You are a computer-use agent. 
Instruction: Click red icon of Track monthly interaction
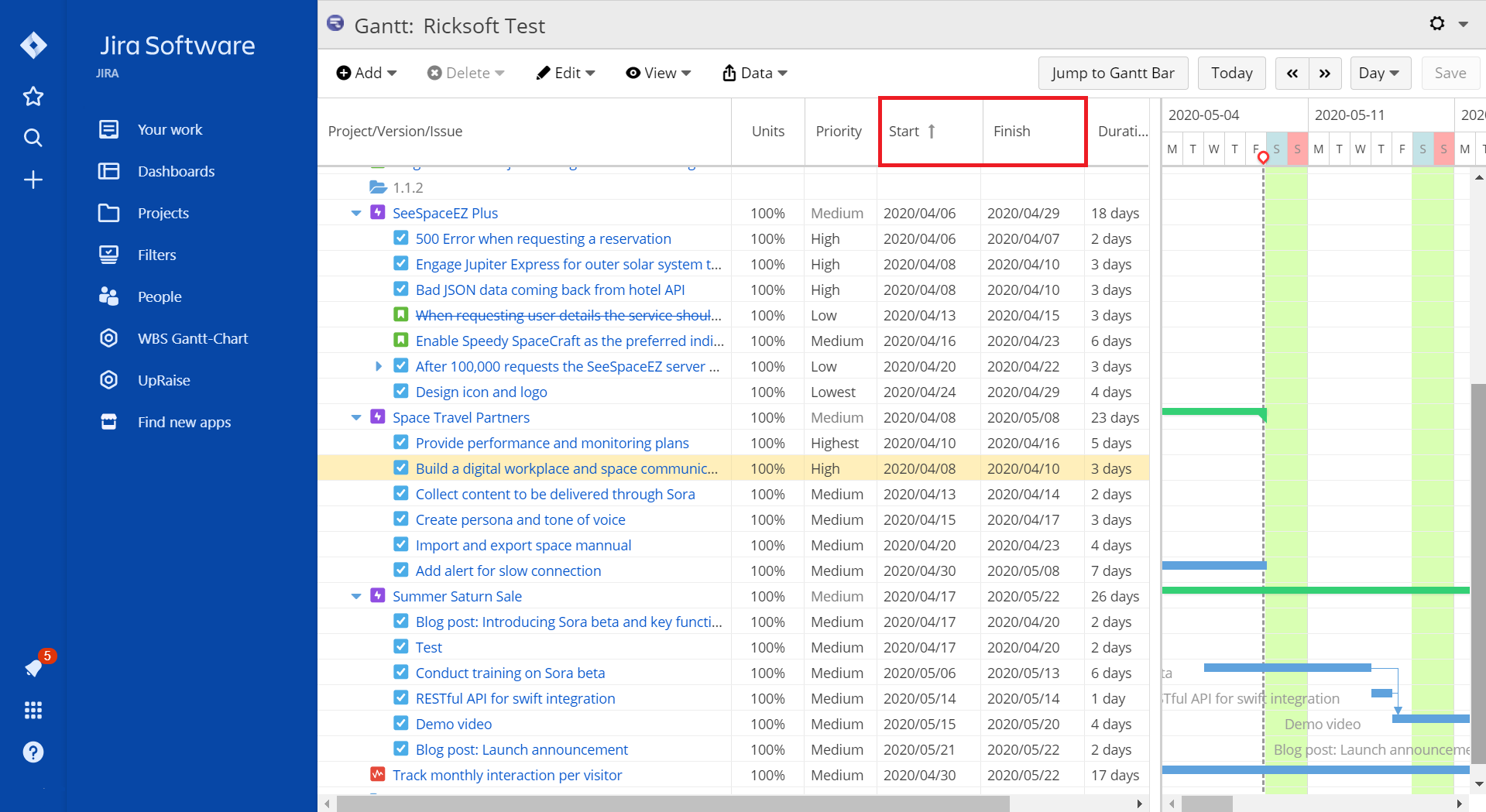tap(378, 774)
